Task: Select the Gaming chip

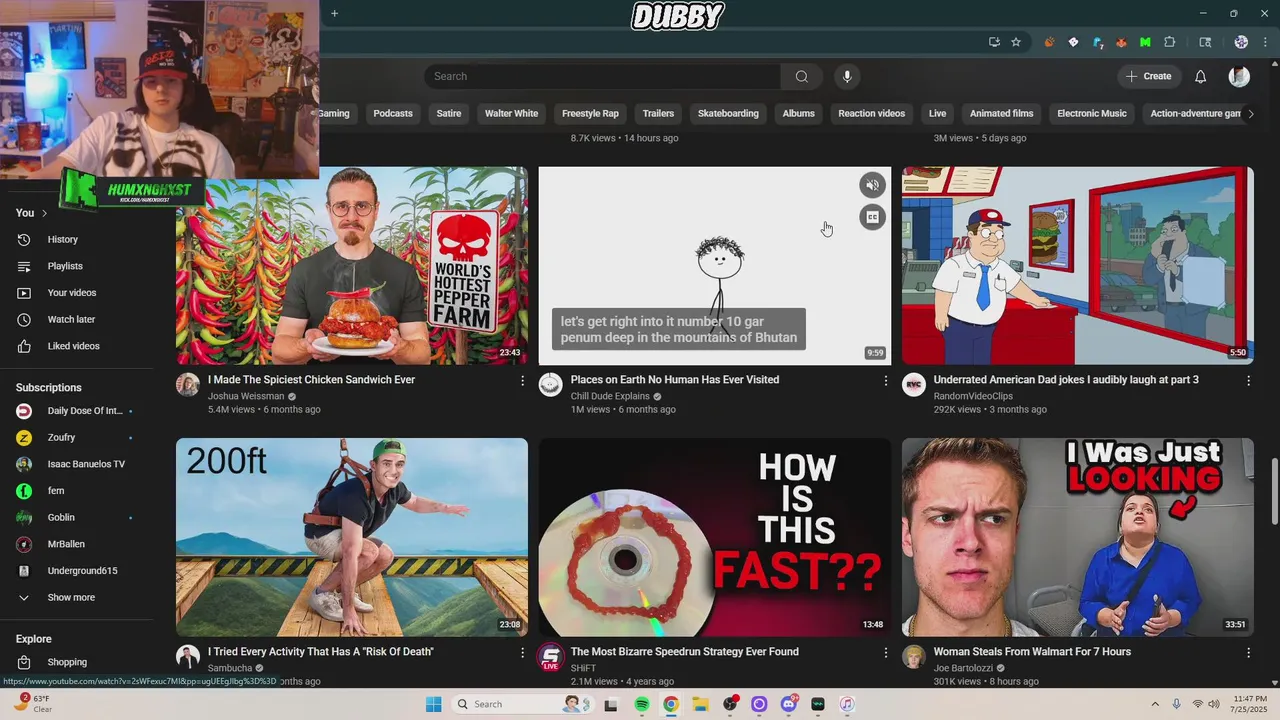Action: click(333, 113)
